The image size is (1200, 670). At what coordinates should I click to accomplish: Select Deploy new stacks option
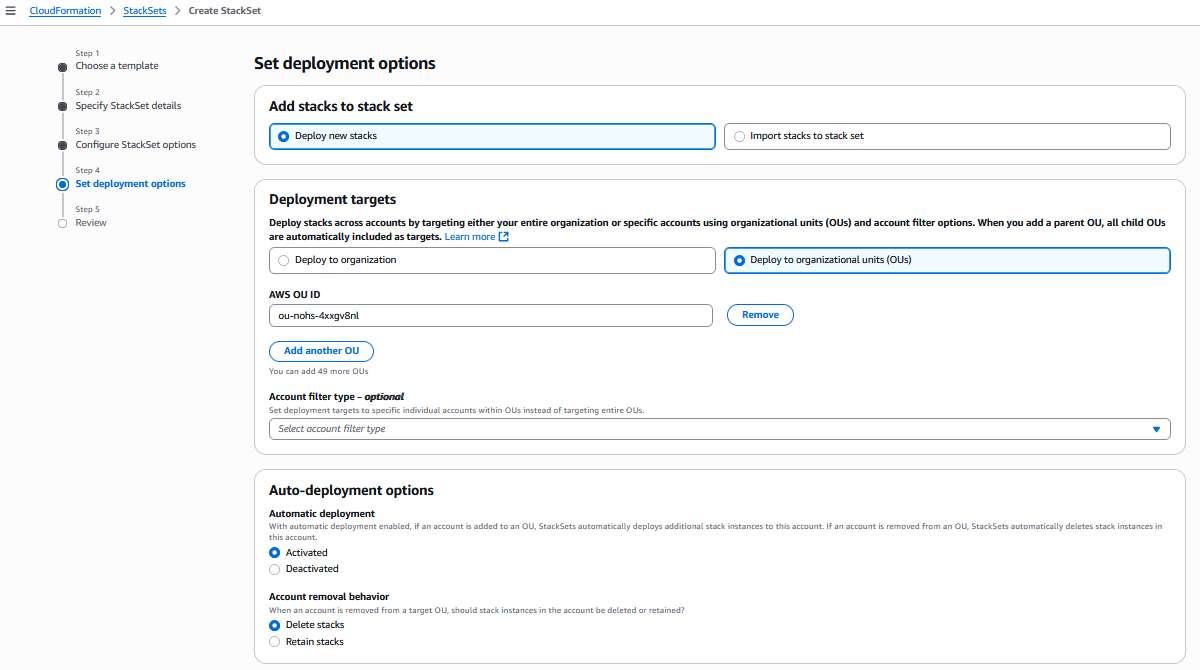click(x=283, y=136)
